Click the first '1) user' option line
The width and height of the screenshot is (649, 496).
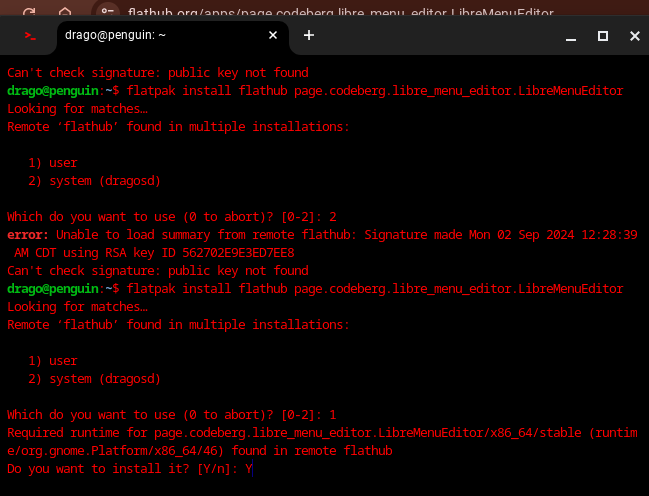tap(53, 163)
